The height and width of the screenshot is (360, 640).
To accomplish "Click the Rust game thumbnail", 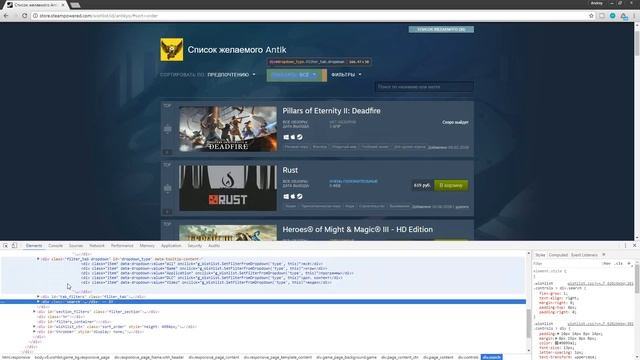I will [228, 188].
